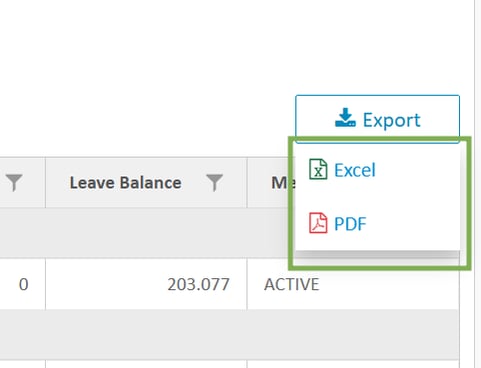Select the 203.077 leave balance cell

[146, 284]
